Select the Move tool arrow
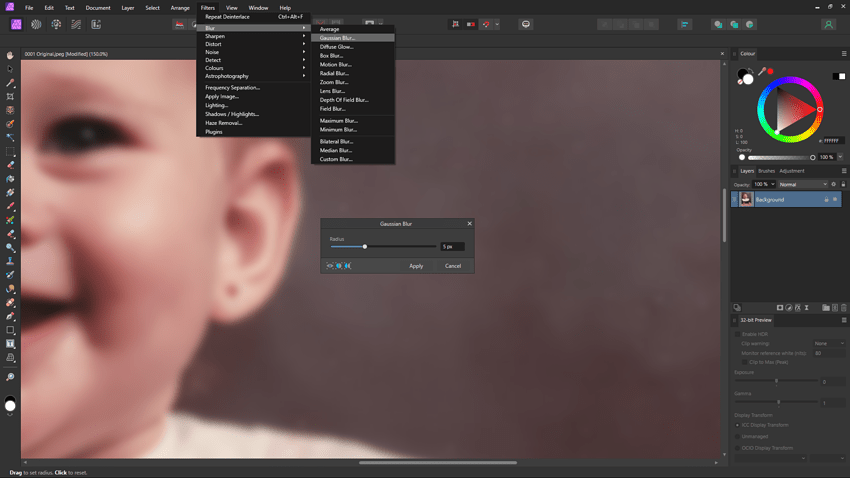The height and width of the screenshot is (478, 850). [x=10, y=69]
